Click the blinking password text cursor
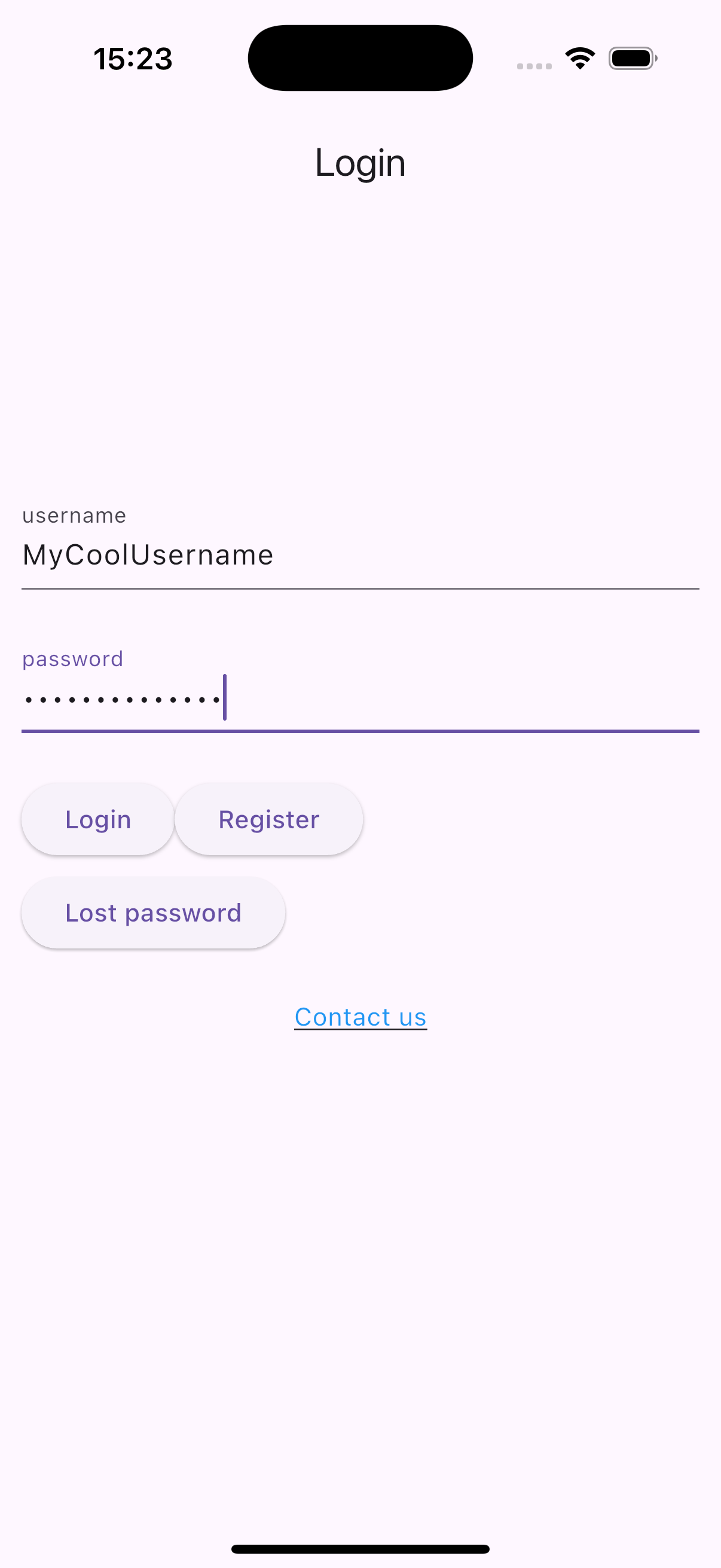The height and width of the screenshot is (1568, 721). [x=225, y=697]
